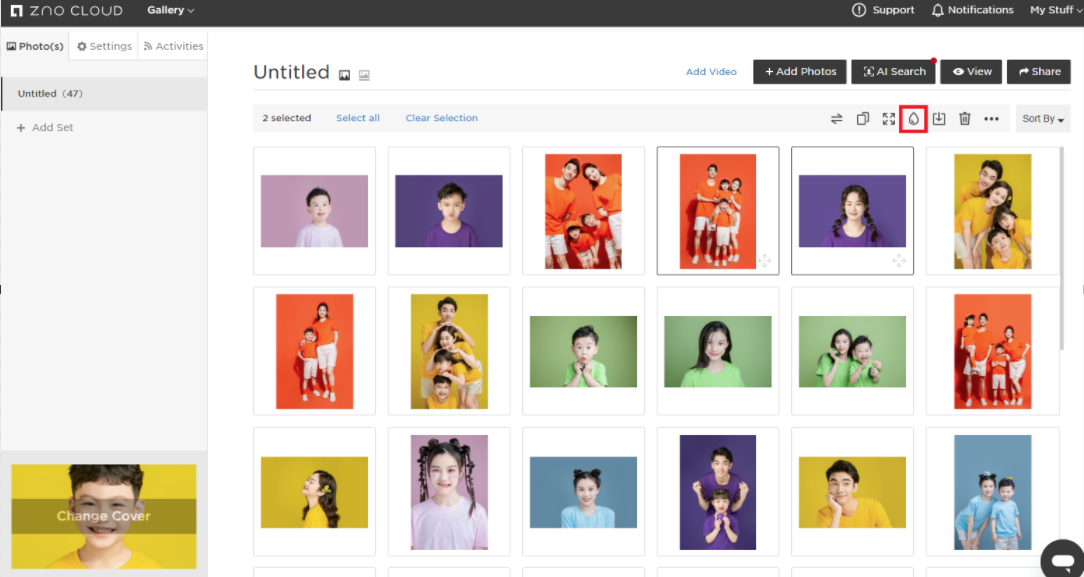Click the photo grid vertical scrollbar
The height and width of the screenshot is (577, 1084).
pyautogui.click(x=1064, y=249)
